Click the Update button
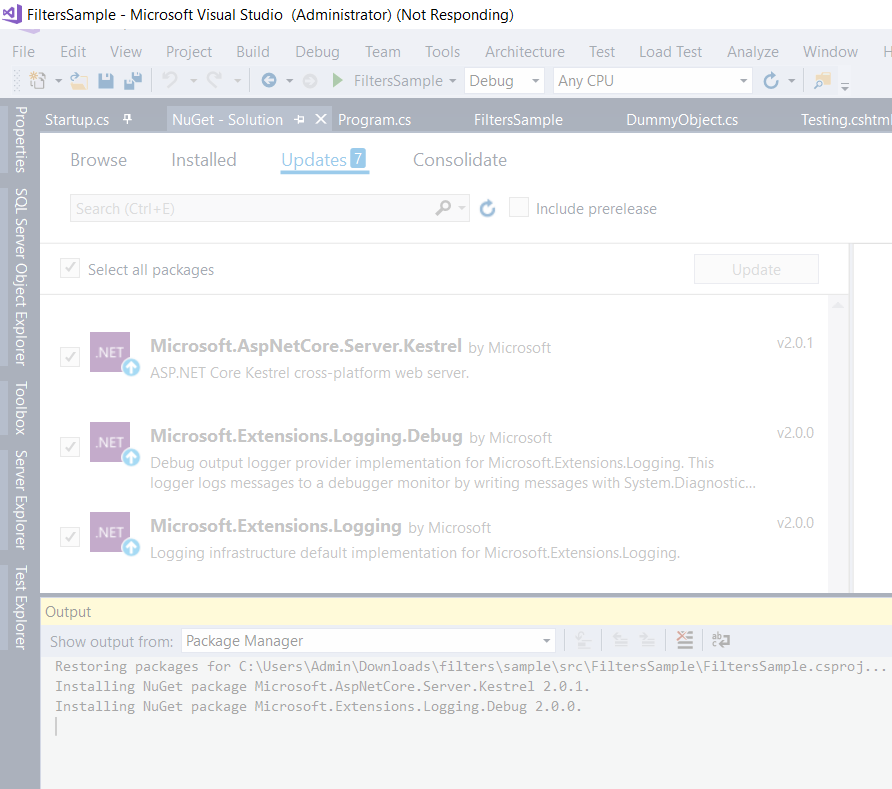Viewport: 892px width, 789px height. pyautogui.click(x=756, y=269)
